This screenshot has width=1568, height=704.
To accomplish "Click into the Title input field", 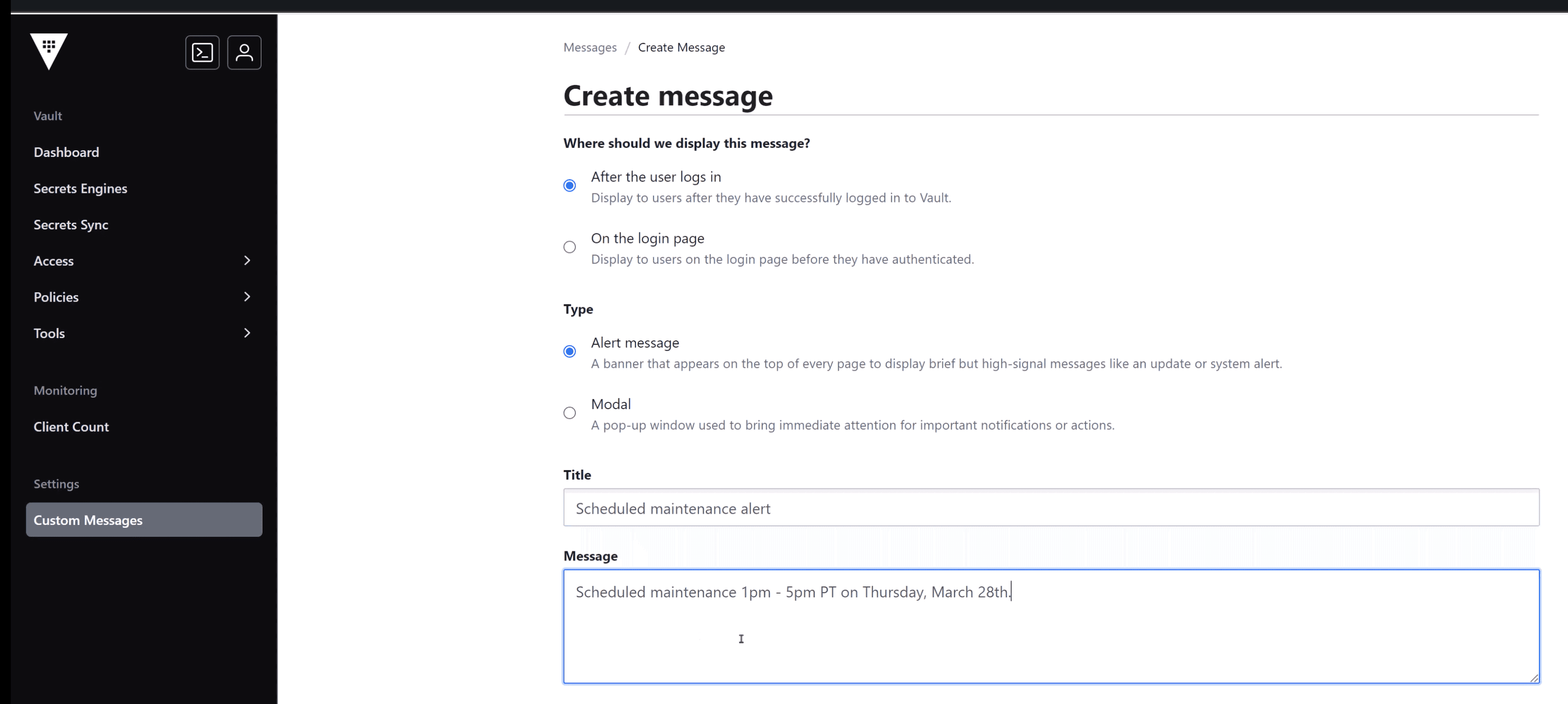I will [1051, 507].
